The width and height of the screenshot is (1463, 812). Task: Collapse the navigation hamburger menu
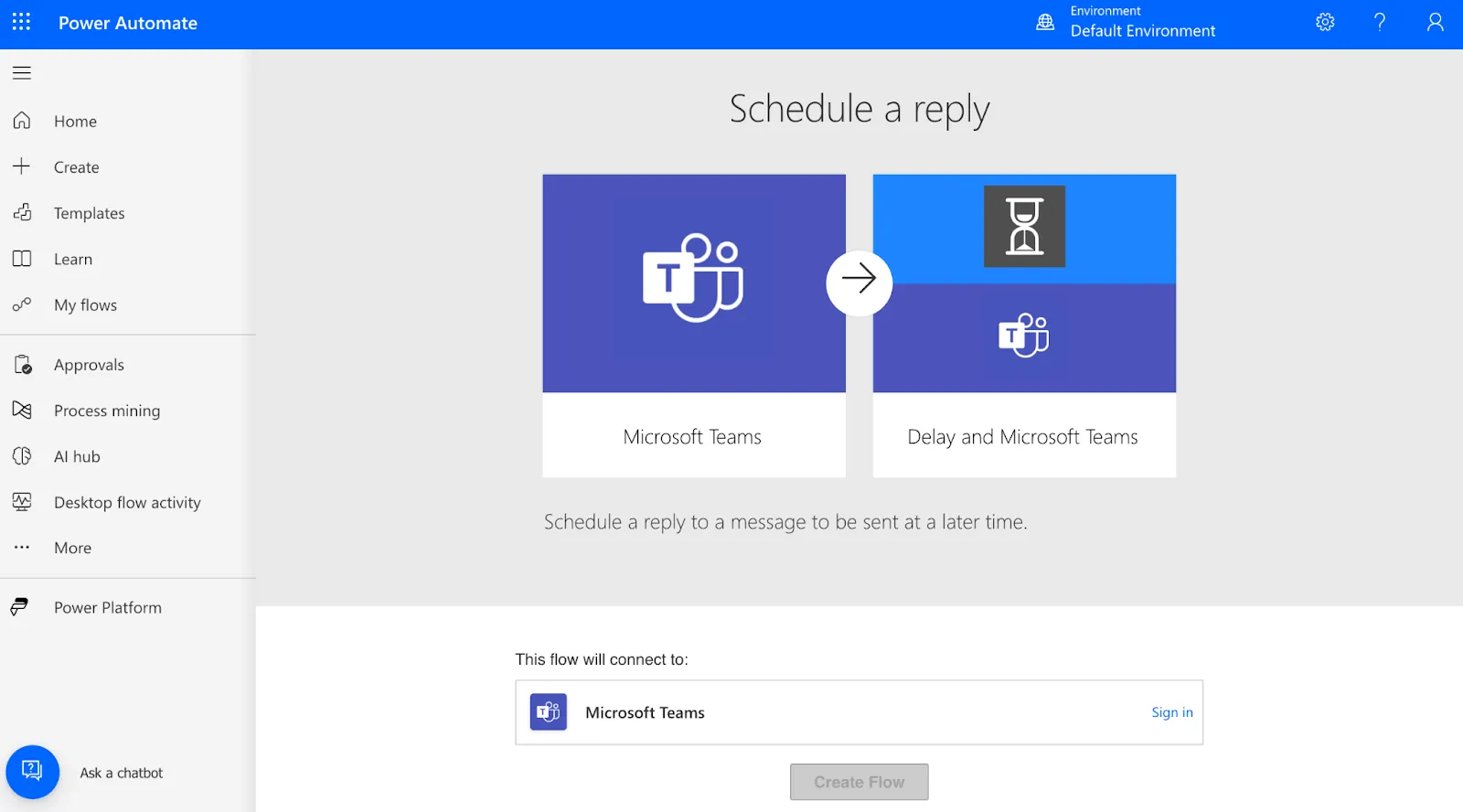[x=22, y=73]
